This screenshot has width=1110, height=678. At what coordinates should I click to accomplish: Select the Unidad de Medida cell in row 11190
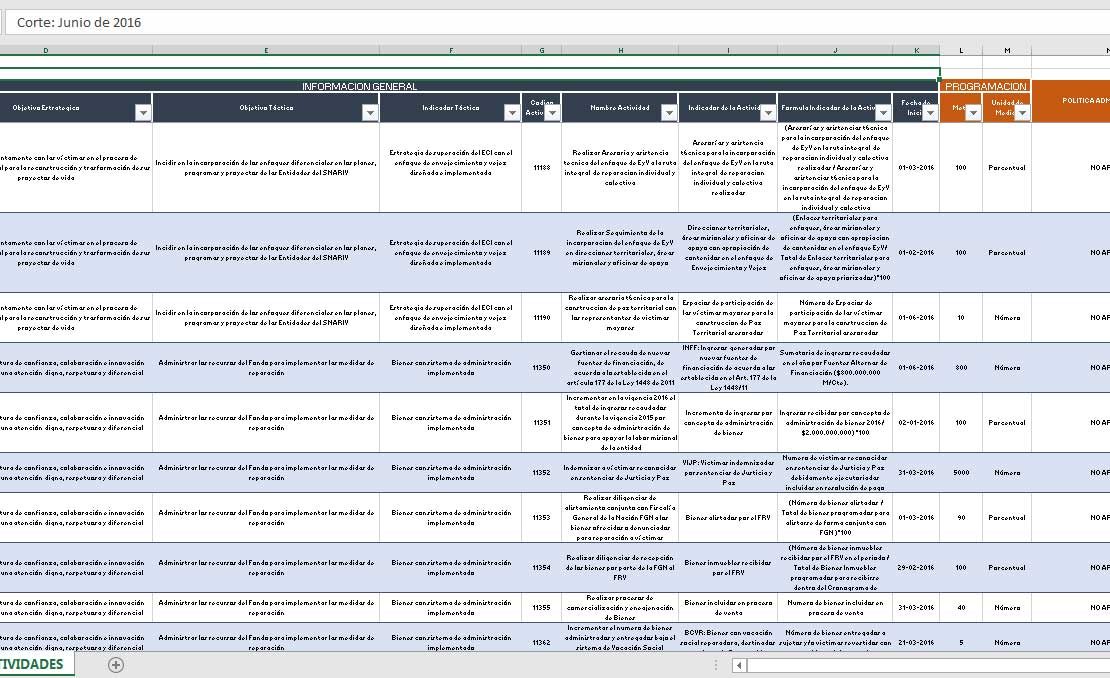pos(1007,318)
